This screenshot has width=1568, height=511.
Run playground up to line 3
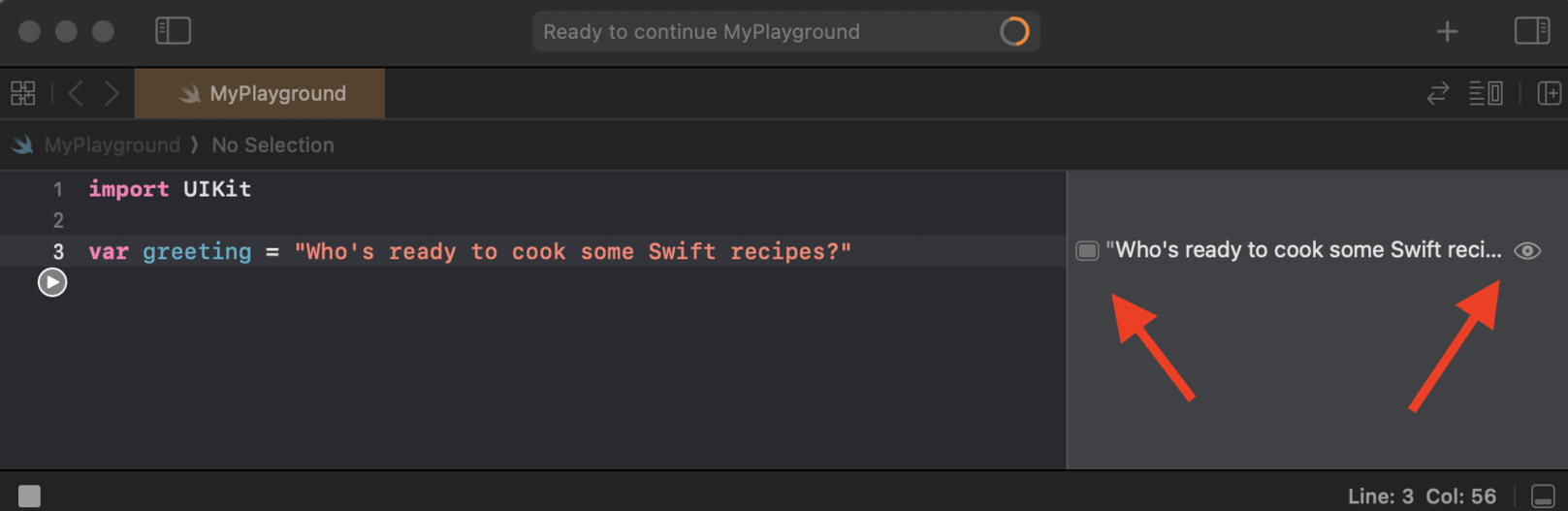click(x=52, y=282)
